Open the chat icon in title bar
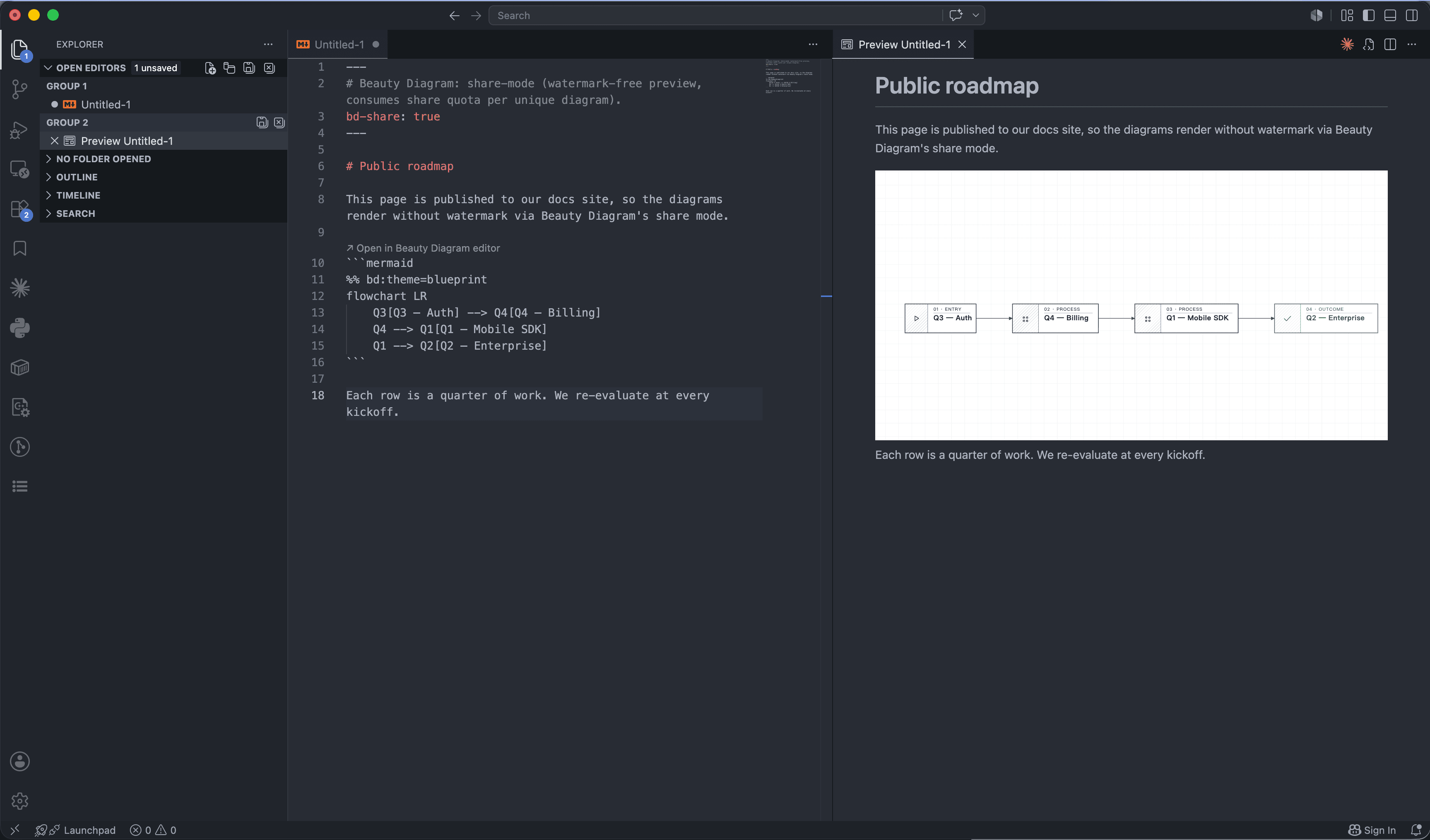Image resolution: width=1430 pixels, height=840 pixels. [956, 15]
